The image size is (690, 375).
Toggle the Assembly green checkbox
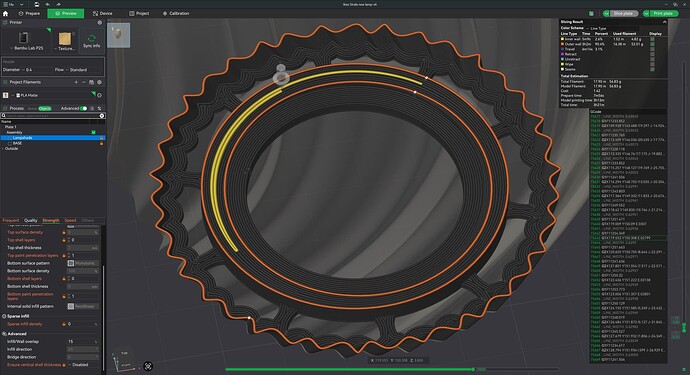93,132
